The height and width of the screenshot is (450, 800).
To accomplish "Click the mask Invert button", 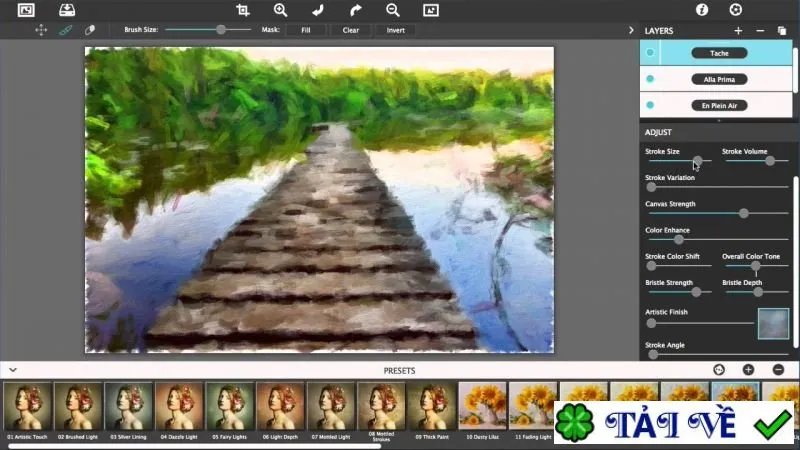I will tap(395, 30).
